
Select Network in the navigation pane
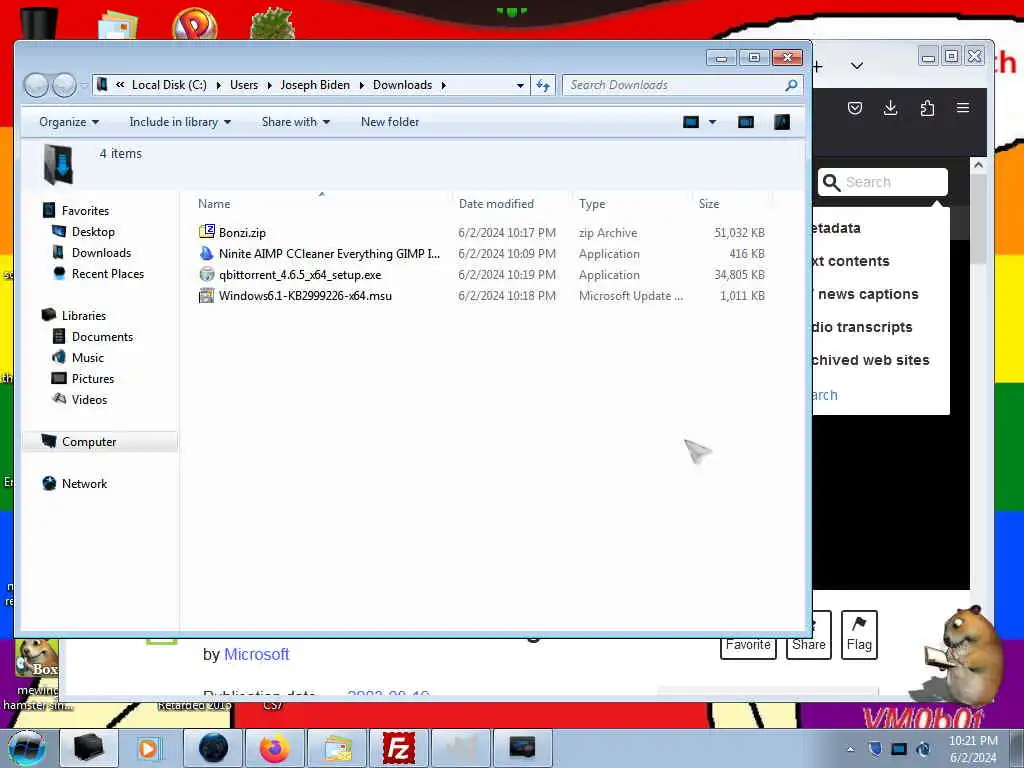point(84,484)
